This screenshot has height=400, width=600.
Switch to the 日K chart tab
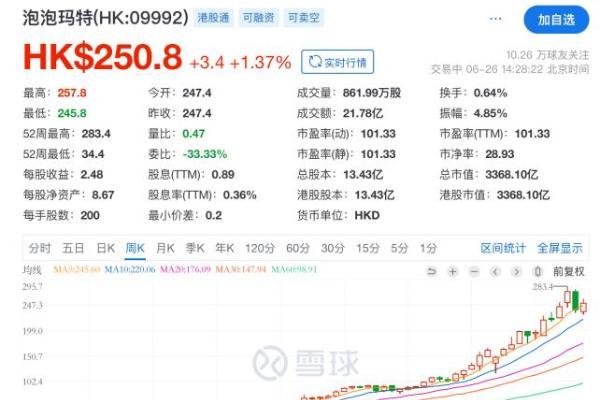click(x=106, y=248)
